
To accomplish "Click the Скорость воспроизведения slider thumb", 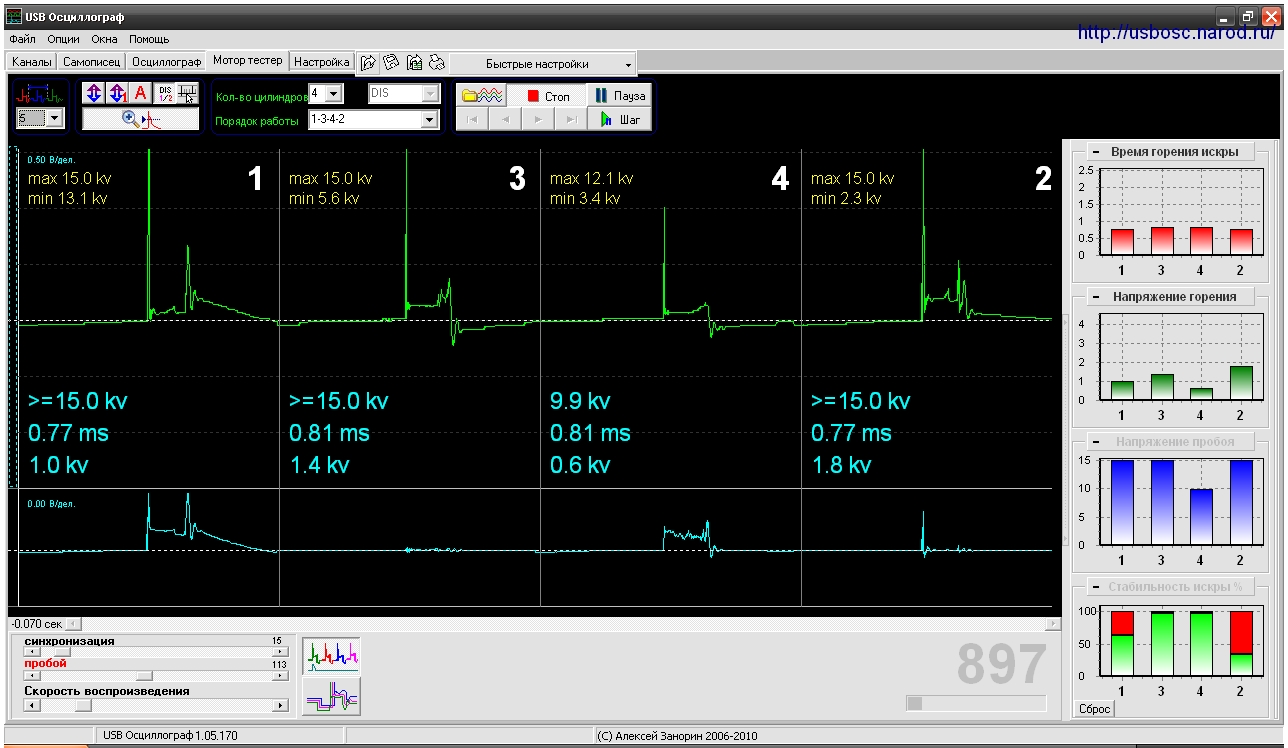I will click(83, 705).
